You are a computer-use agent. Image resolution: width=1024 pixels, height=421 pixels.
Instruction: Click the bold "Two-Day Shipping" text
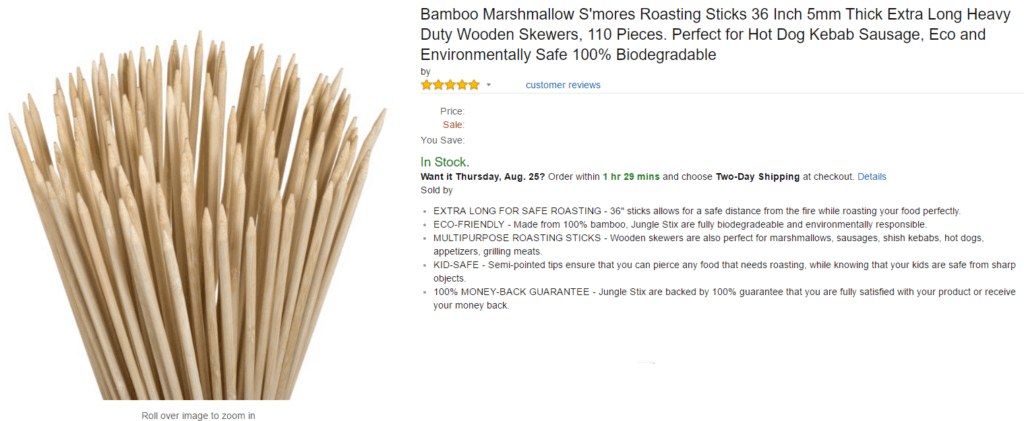coord(757,177)
